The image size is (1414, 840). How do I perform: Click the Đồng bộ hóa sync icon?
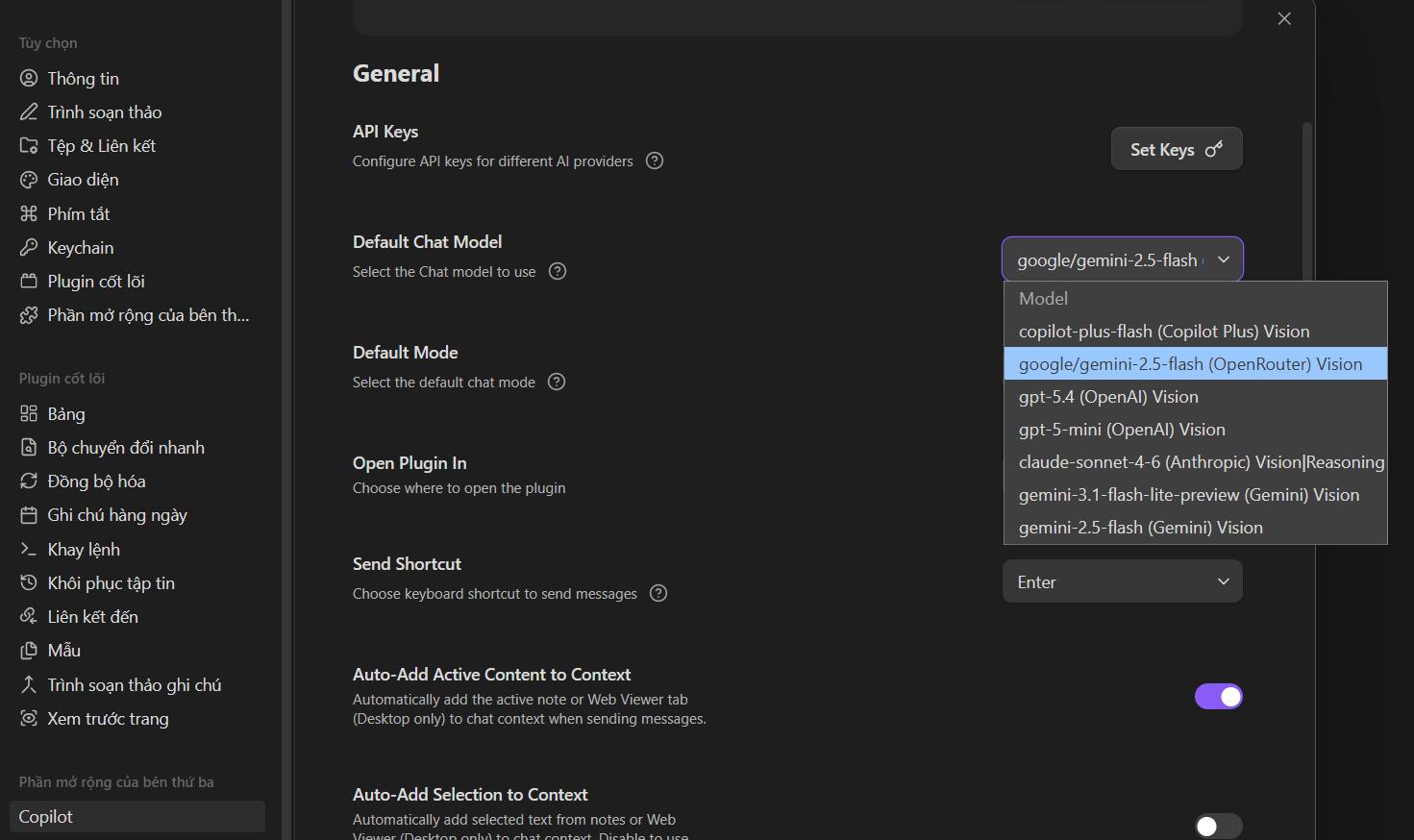(x=29, y=481)
